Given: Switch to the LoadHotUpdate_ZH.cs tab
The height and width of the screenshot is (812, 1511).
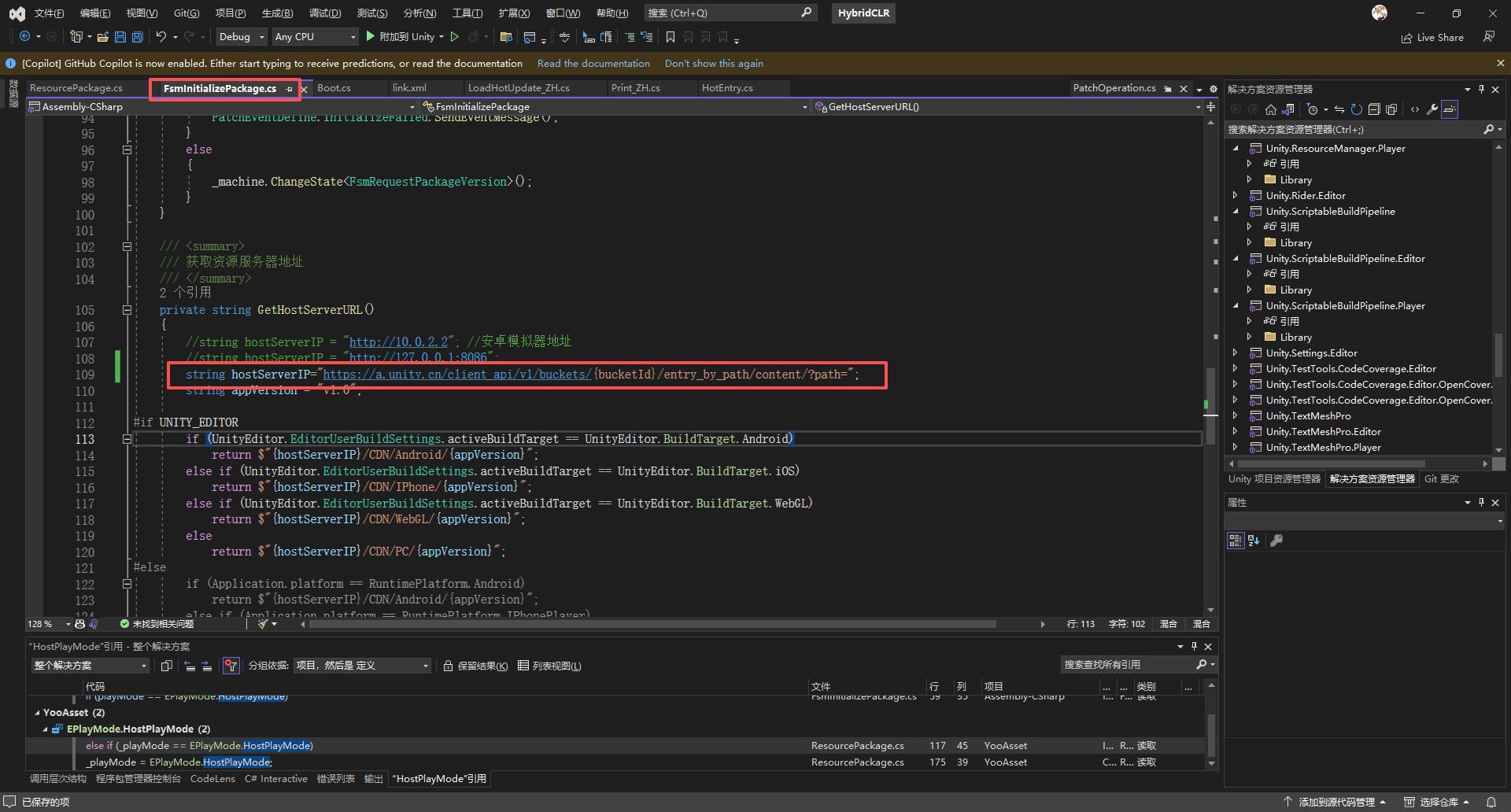Looking at the screenshot, I should (519, 88).
